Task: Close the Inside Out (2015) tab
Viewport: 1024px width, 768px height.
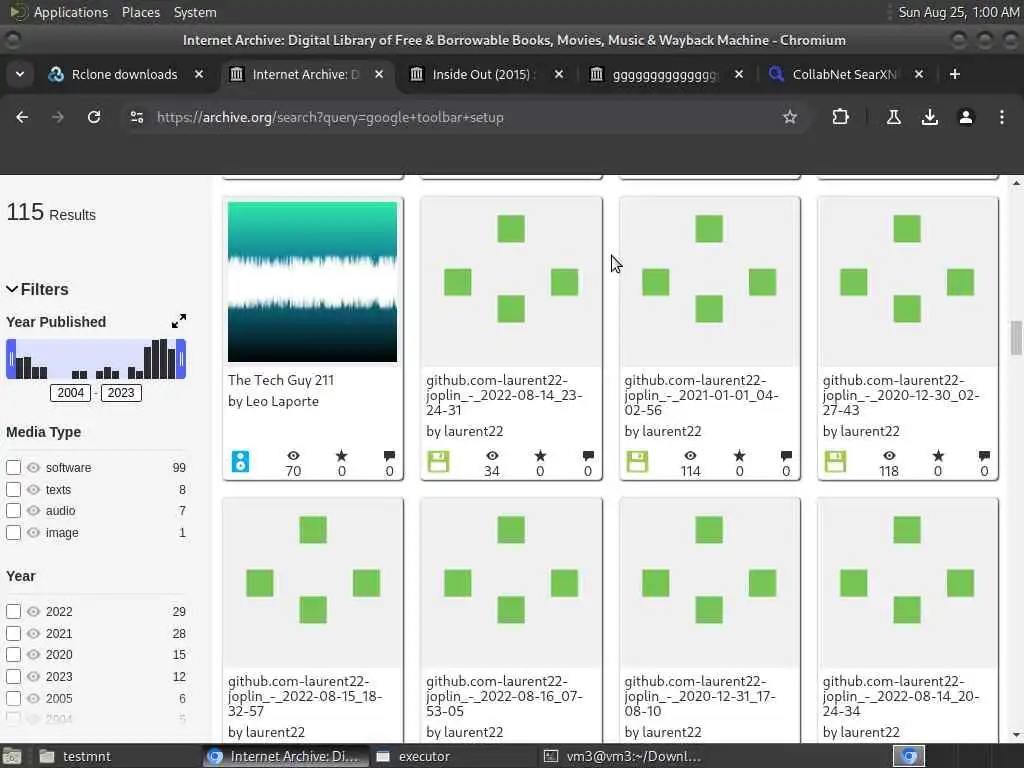Action: coord(558,74)
